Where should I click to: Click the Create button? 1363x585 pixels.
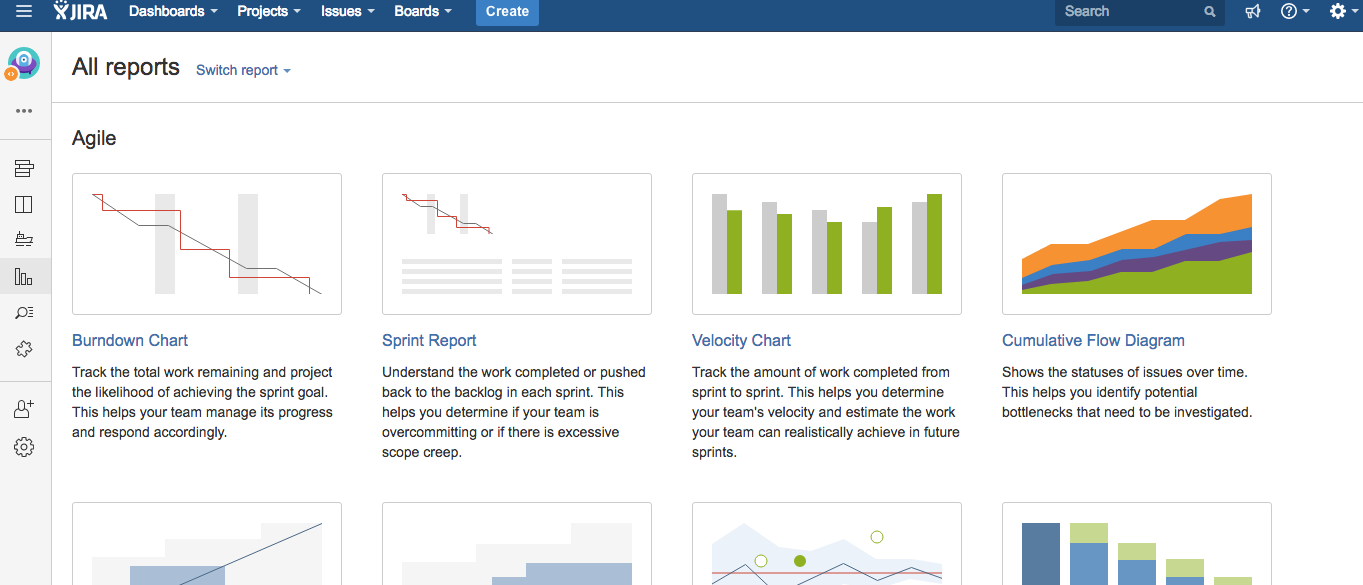click(507, 12)
